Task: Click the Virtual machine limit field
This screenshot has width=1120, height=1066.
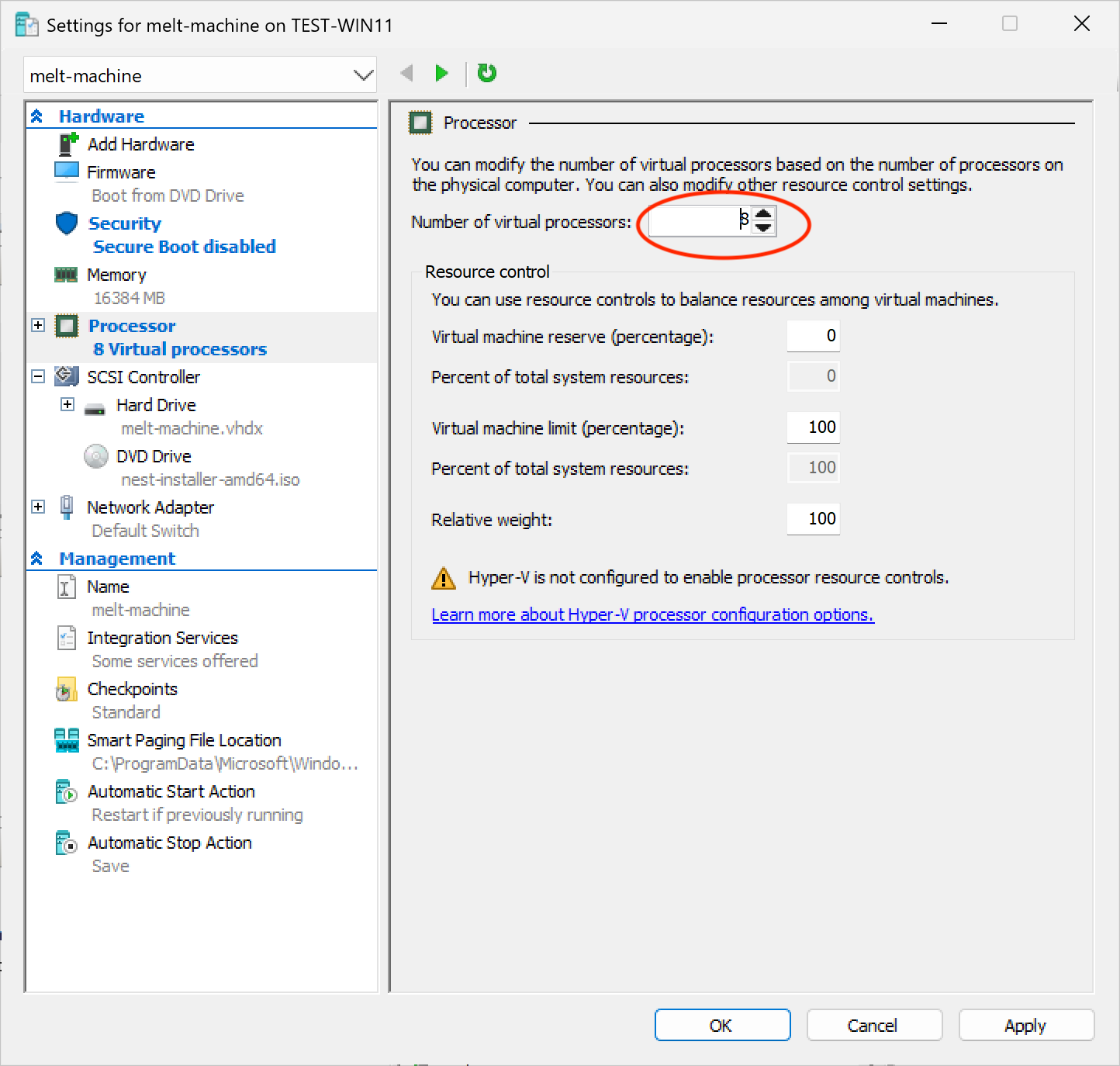Action: [813, 427]
